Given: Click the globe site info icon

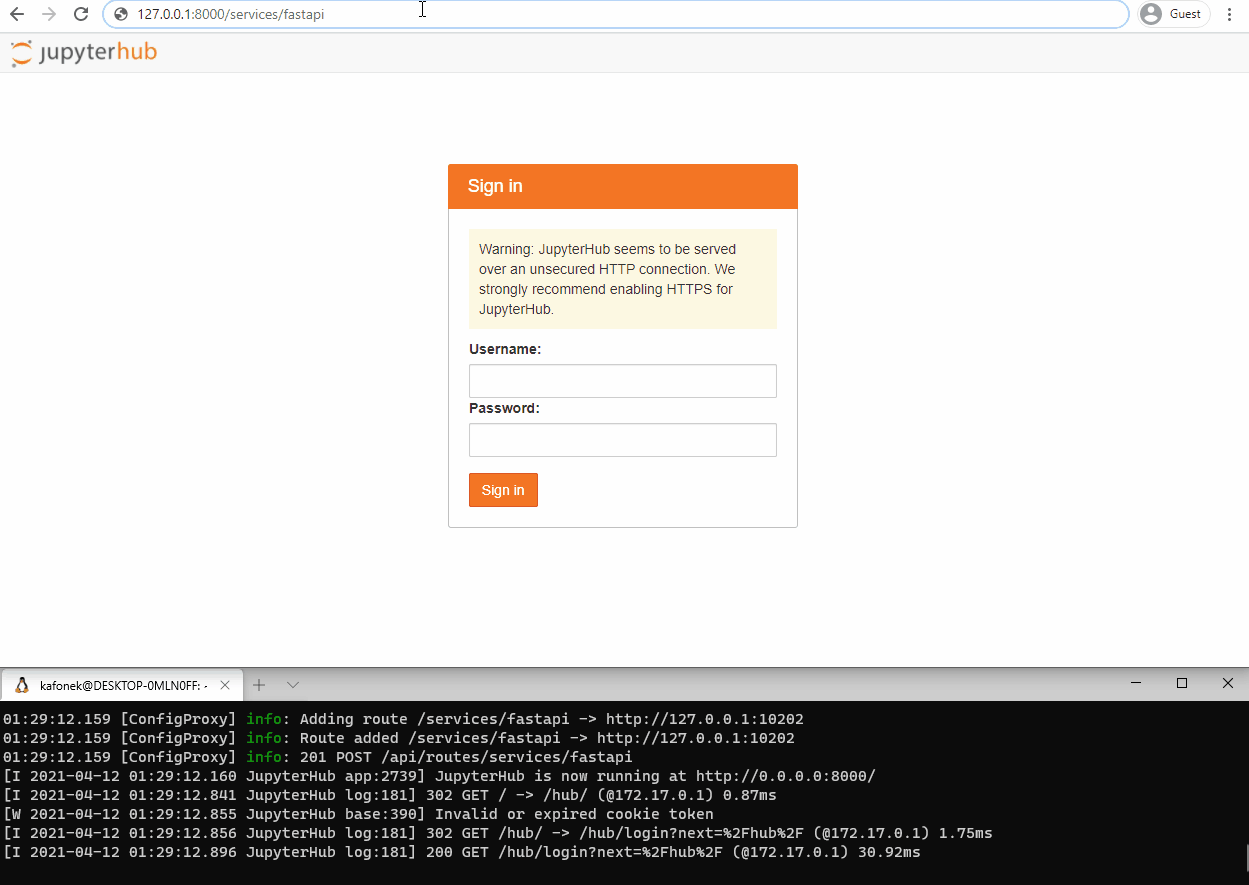Looking at the screenshot, I should tap(121, 14).
